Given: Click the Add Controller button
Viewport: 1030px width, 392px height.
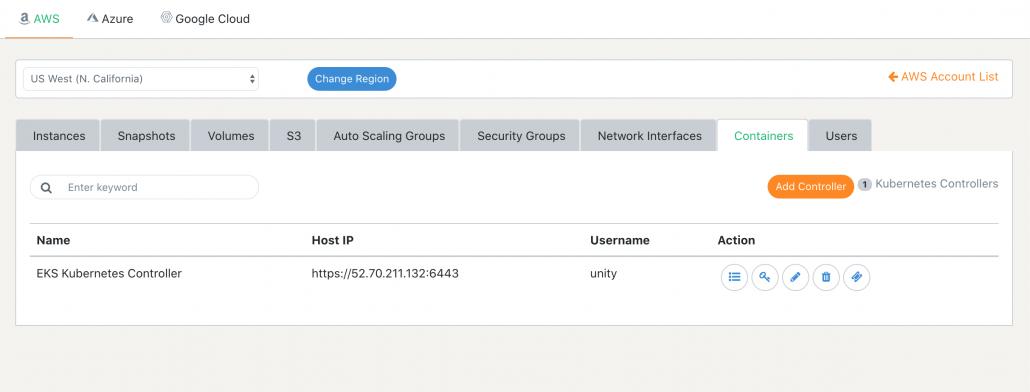Looking at the screenshot, I should [x=811, y=186].
